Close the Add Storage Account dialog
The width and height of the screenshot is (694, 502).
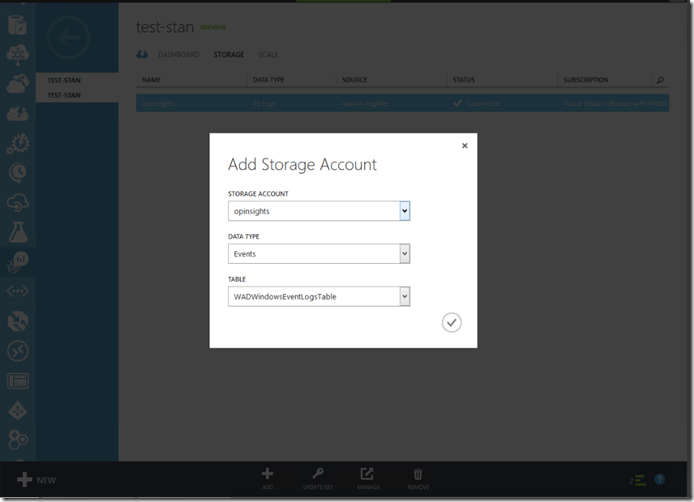coord(464,146)
